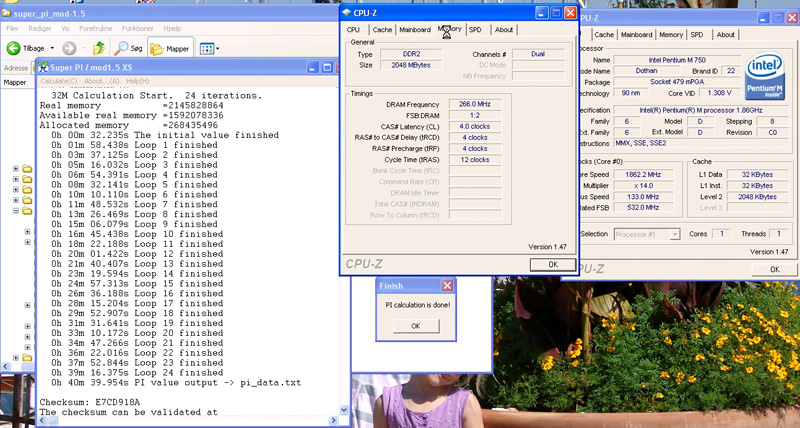Viewport: 800px width, 428px height.
Task: Switch to SPD tab in front CPU-Z
Action: tap(475, 30)
